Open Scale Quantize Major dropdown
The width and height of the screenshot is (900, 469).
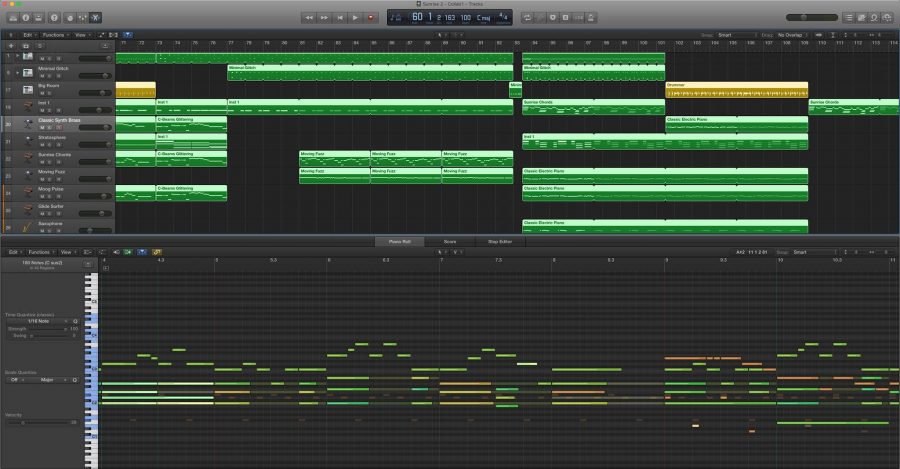click(47, 380)
